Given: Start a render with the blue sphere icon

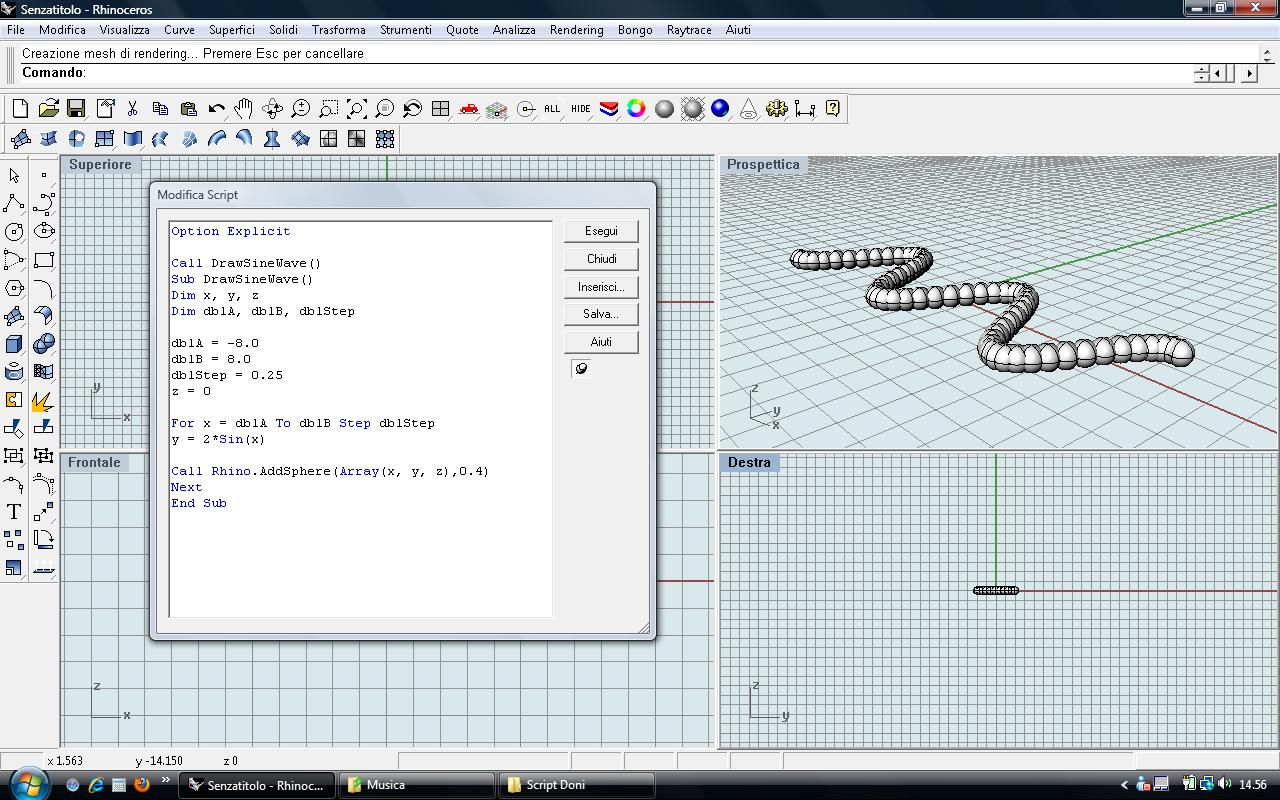Looking at the screenshot, I should [x=722, y=108].
